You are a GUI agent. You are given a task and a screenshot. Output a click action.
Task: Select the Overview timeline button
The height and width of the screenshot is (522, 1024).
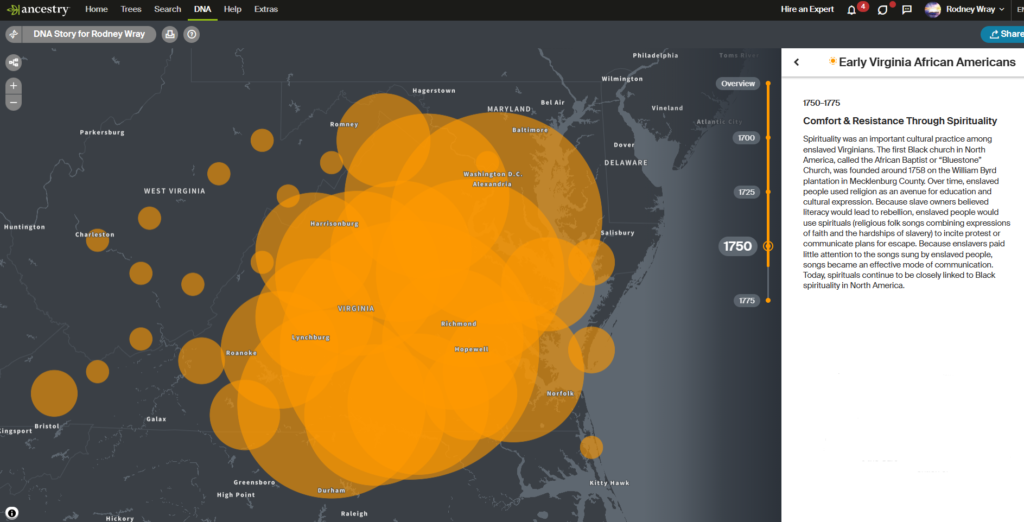[x=738, y=84]
